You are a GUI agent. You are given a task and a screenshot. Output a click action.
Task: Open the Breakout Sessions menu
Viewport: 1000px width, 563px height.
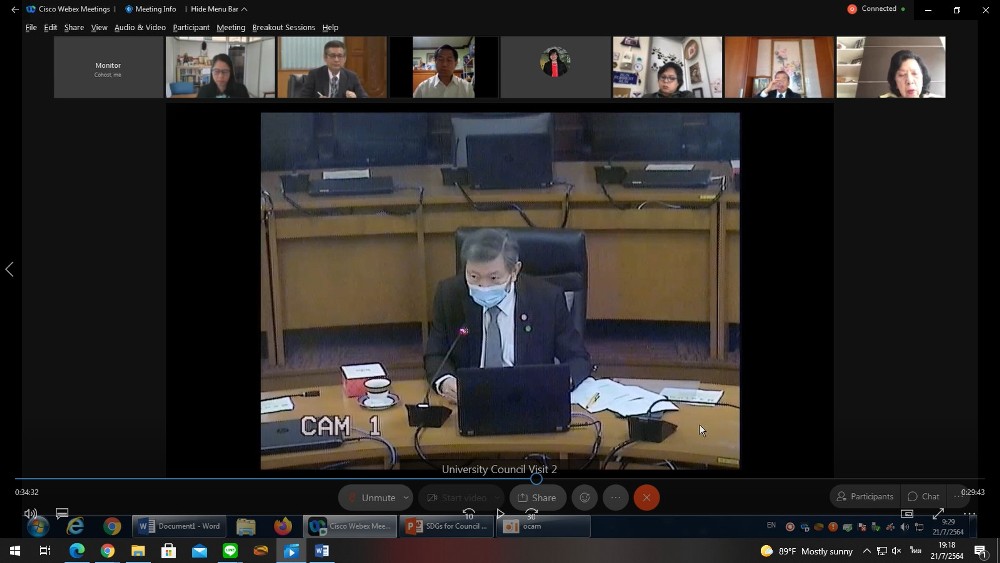coord(283,27)
